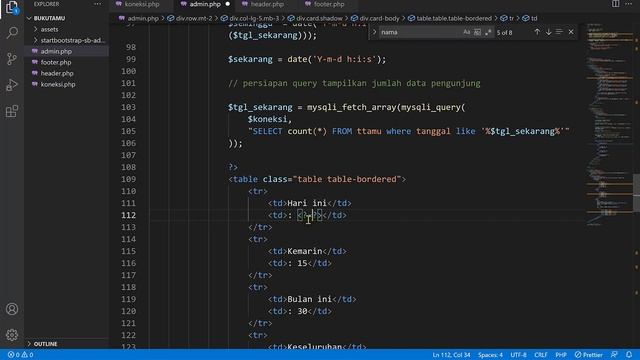Click unsaved dot on admin.php tab

(x=228, y=4)
